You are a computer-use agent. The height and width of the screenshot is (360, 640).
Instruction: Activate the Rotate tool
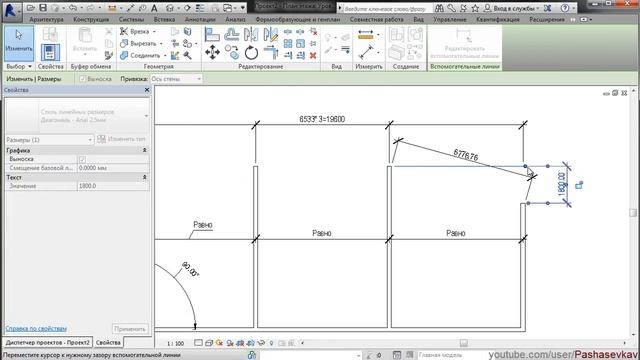251,52
